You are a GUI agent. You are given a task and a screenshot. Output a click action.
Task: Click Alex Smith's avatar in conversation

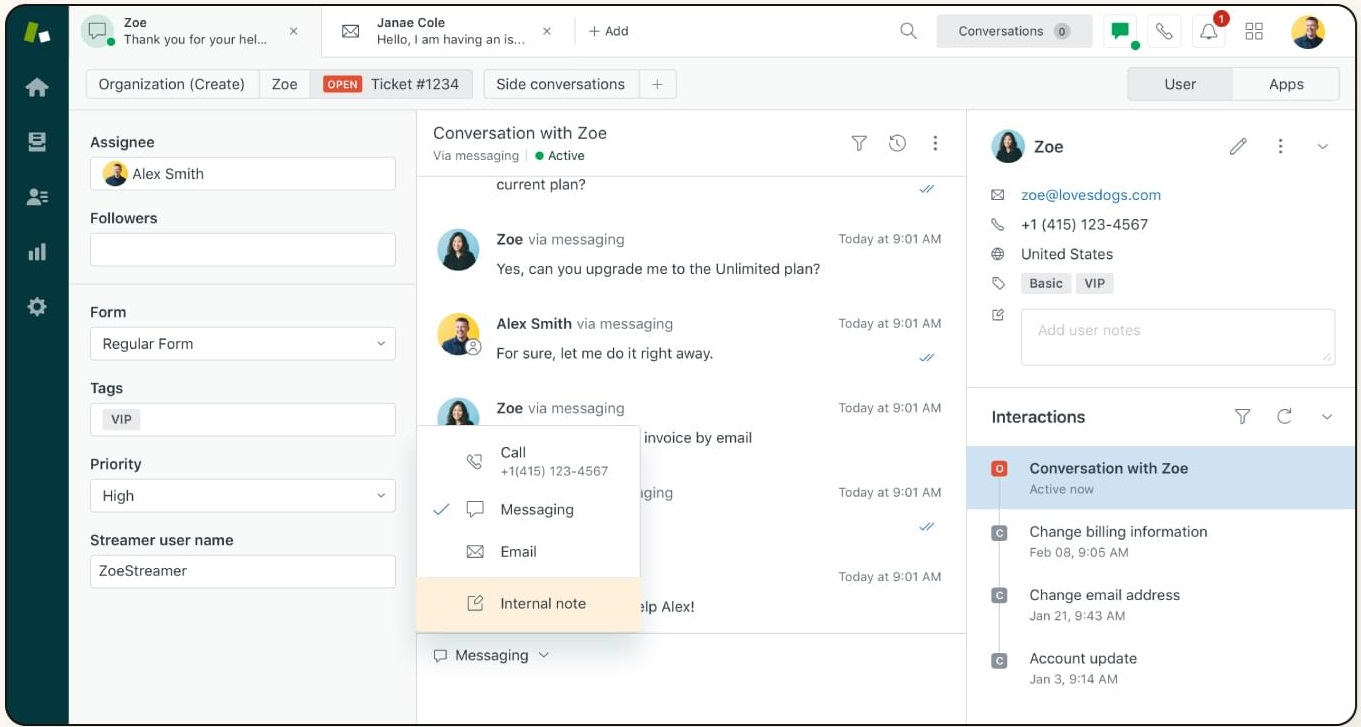pos(459,334)
